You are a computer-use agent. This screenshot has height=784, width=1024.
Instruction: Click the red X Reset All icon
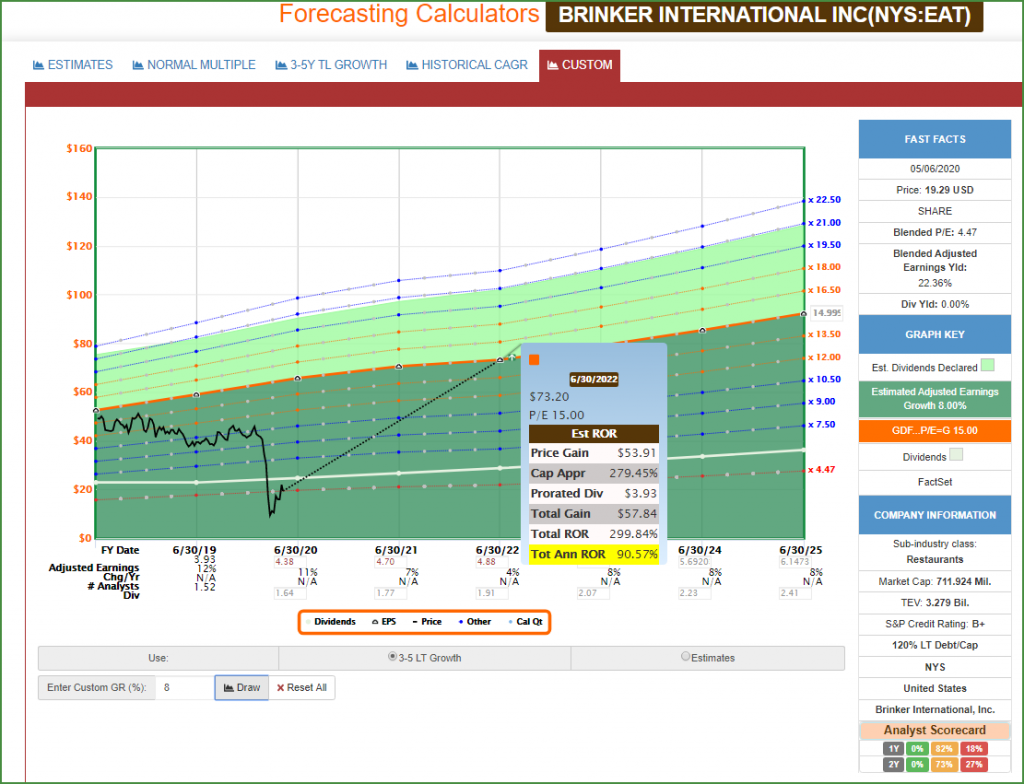coord(280,688)
